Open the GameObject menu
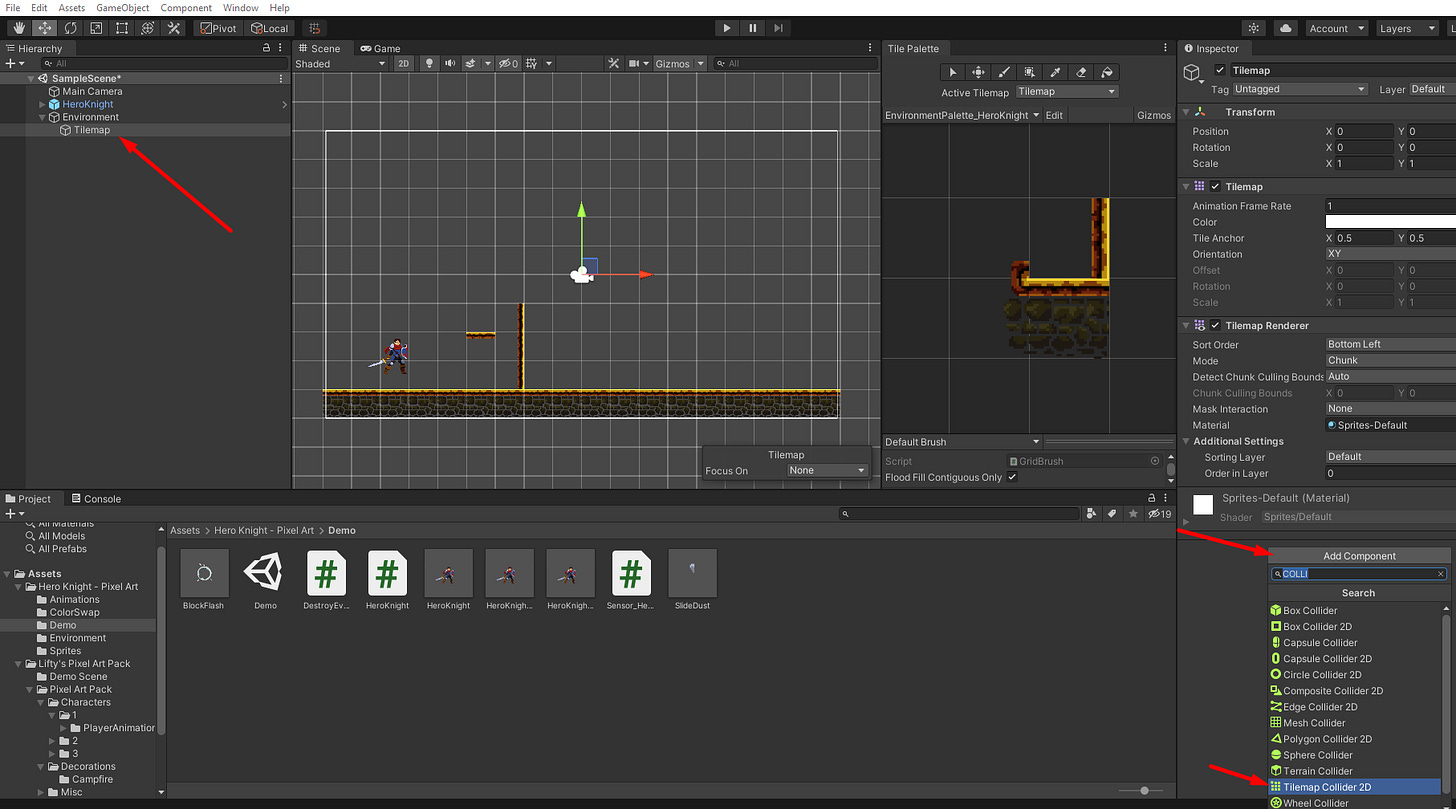Image resolution: width=1456 pixels, height=809 pixels. tap(122, 7)
